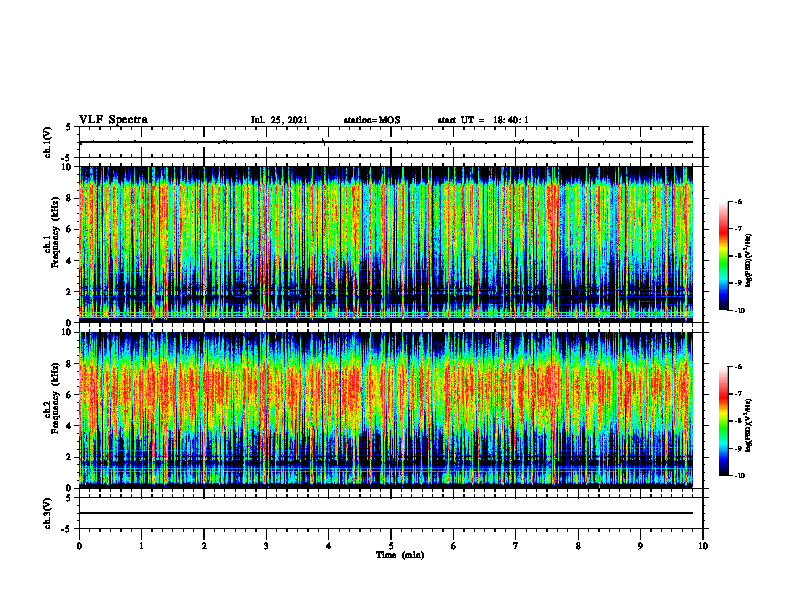Image resolution: width=792 pixels, height=612 pixels.
Task: Click the time axis tick label '10'
Action: point(703,546)
